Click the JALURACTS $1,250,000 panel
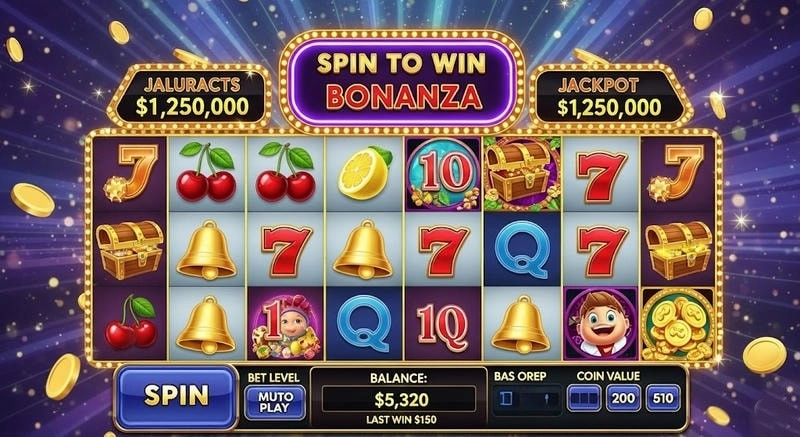Viewport: 800px width, 437px height. (190, 98)
